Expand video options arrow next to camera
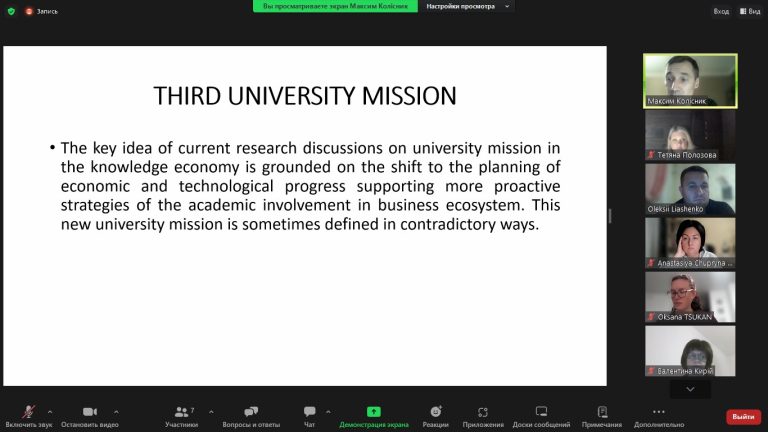768x432 pixels. 116,412
